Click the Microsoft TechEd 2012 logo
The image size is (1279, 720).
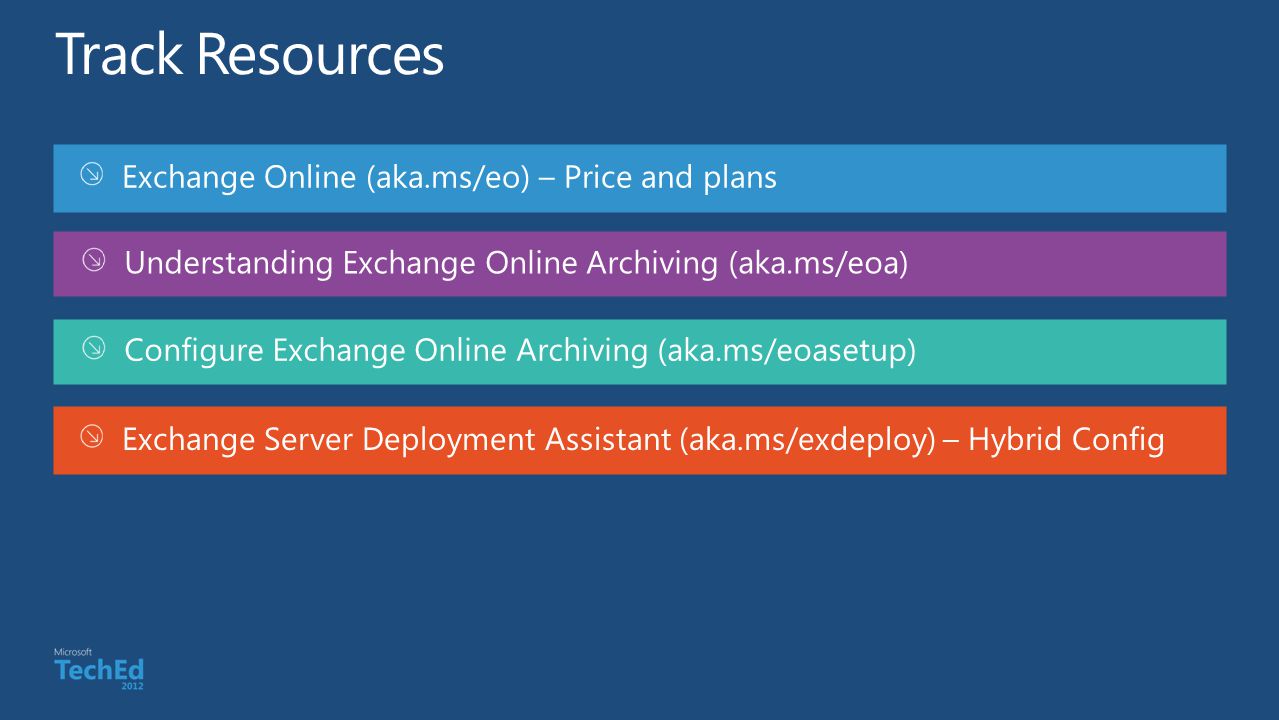click(99, 670)
